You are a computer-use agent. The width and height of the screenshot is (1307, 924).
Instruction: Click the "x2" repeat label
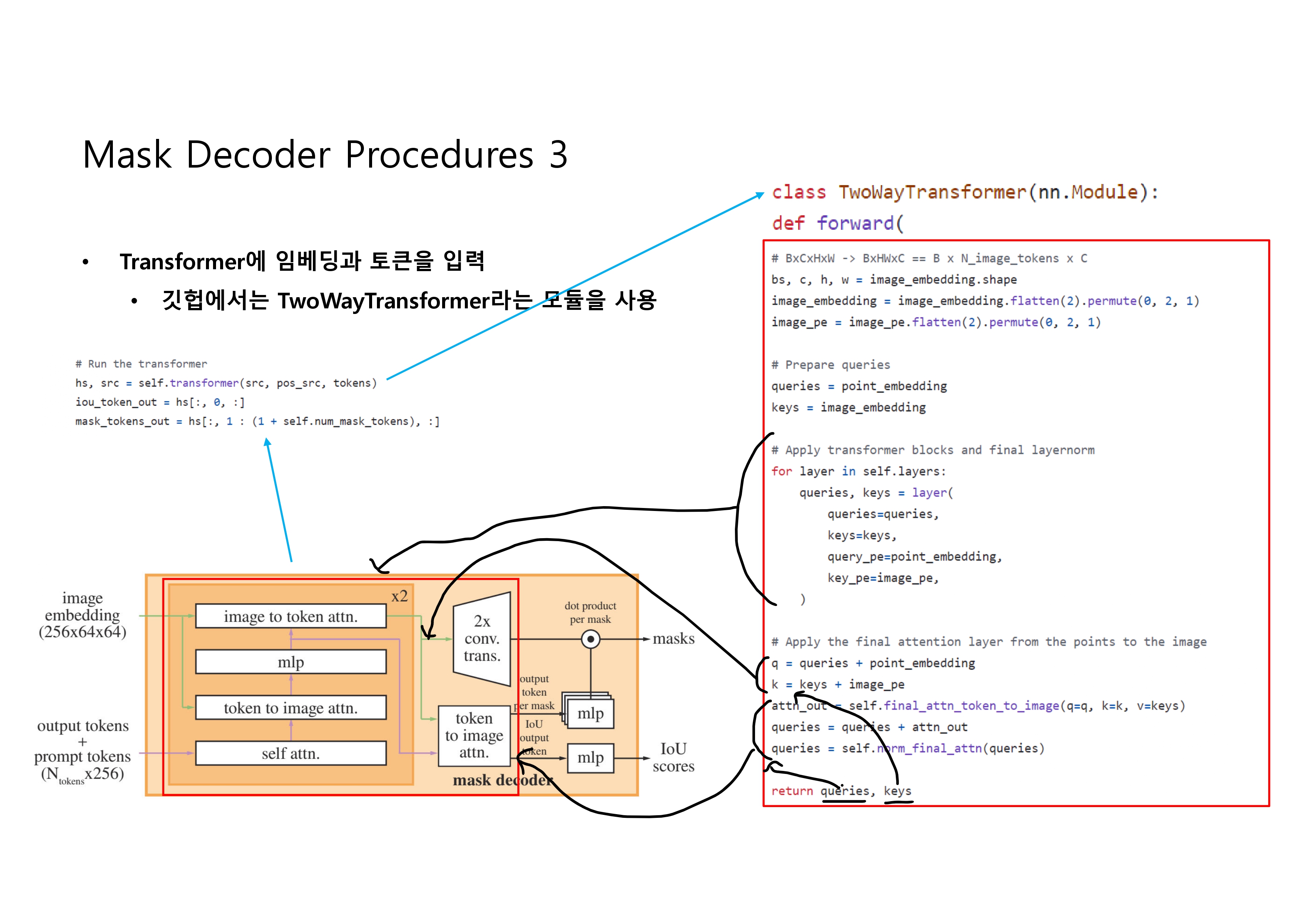pyautogui.click(x=400, y=596)
